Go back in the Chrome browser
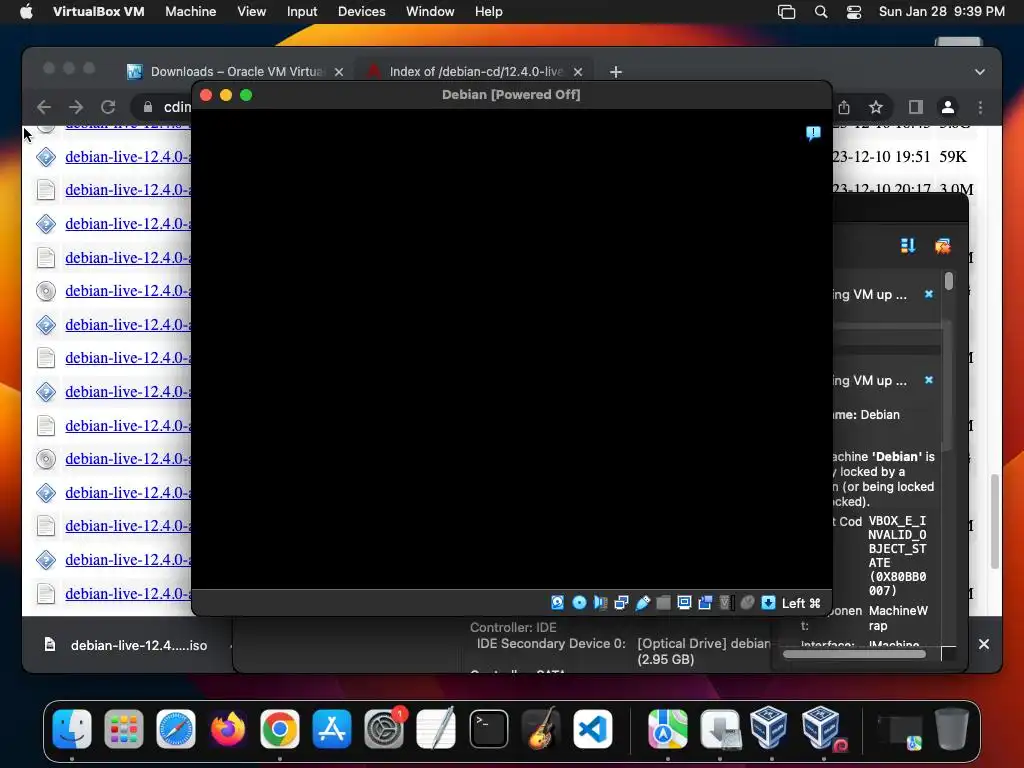The image size is (1024, 768). pyautogui.click(x=44, y=107)
